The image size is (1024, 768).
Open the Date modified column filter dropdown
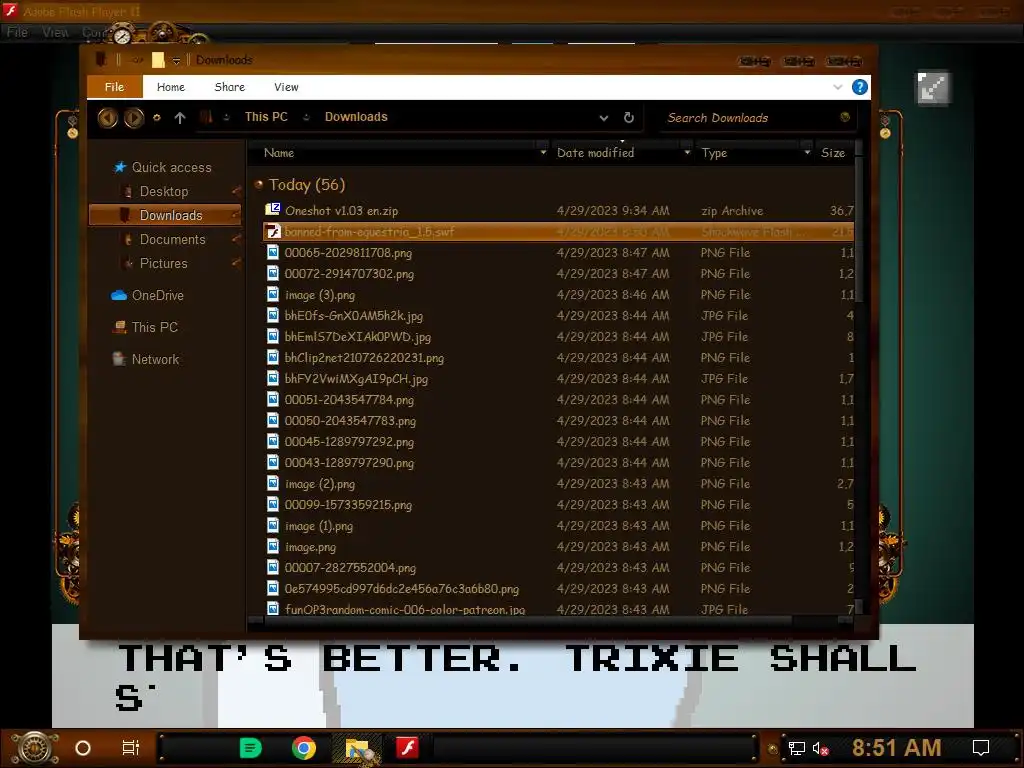coord(687,152)
